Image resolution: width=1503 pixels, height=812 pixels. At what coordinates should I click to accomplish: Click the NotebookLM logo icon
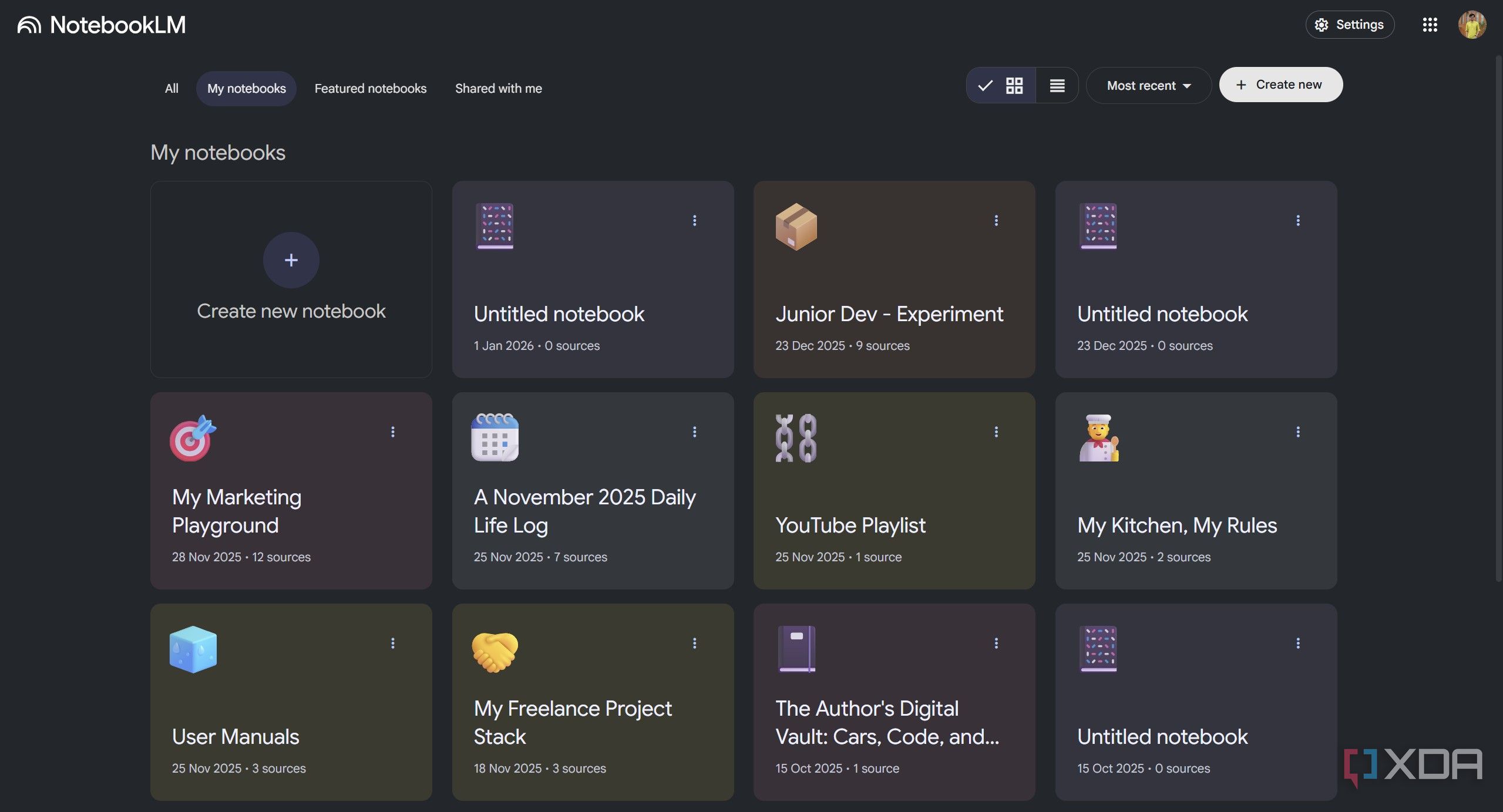coord(29,25)
